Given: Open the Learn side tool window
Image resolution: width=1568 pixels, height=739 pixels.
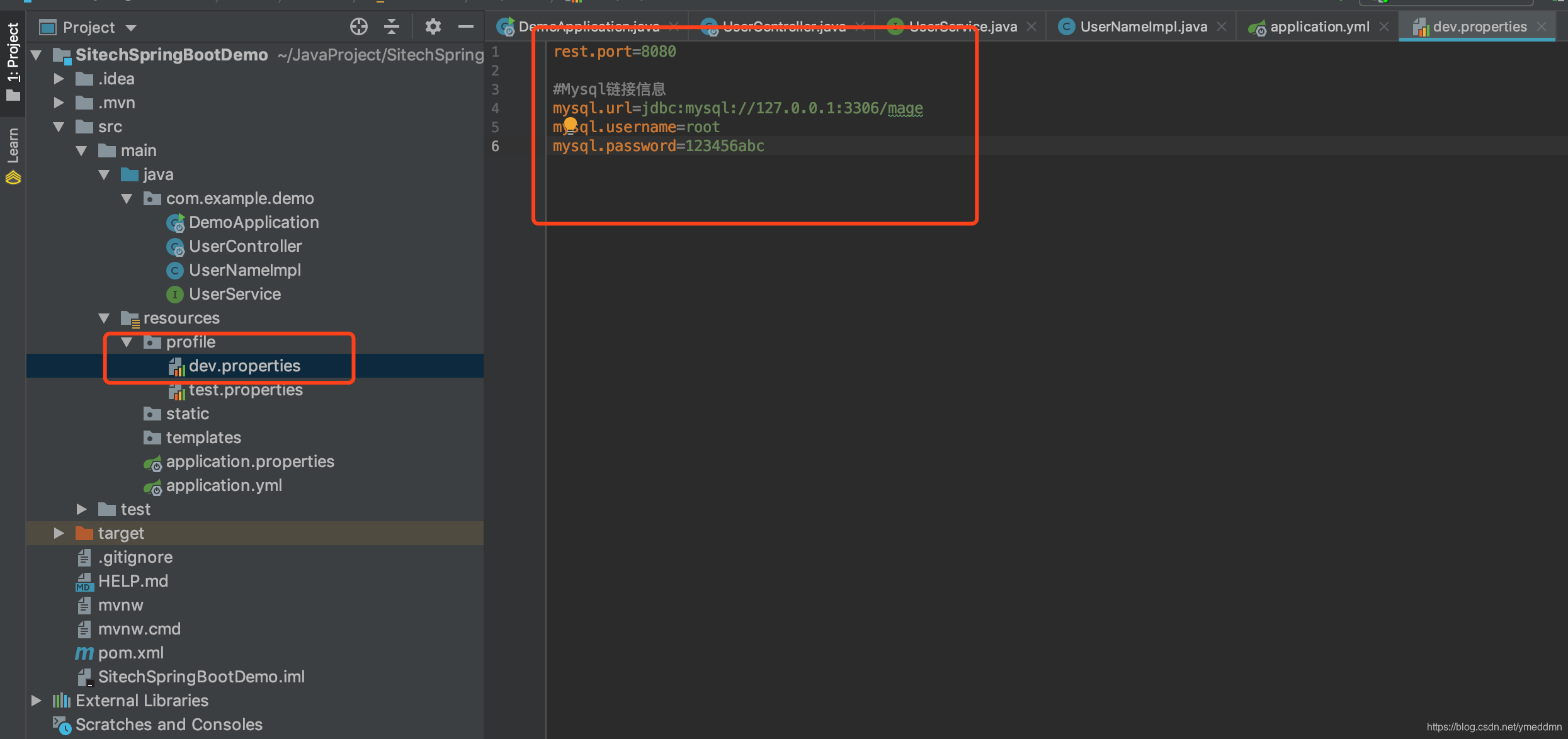Looking at the screenshot, I should tap(13, 154).
